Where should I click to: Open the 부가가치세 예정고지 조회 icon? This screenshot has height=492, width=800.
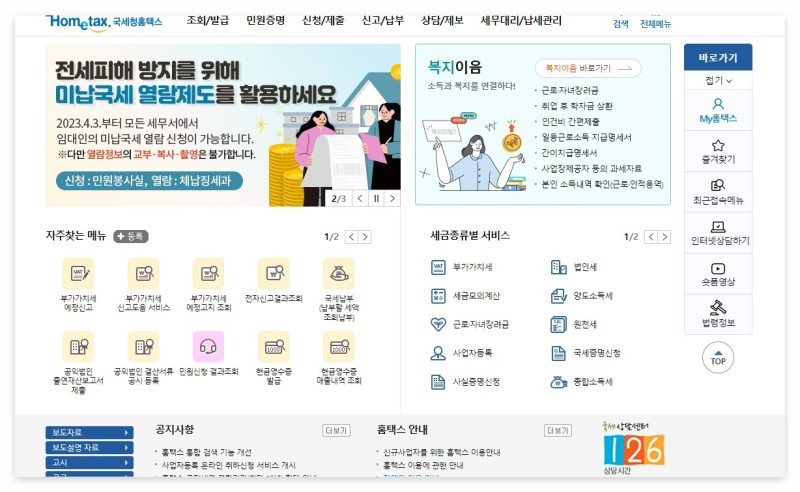(x=208, y=274)
